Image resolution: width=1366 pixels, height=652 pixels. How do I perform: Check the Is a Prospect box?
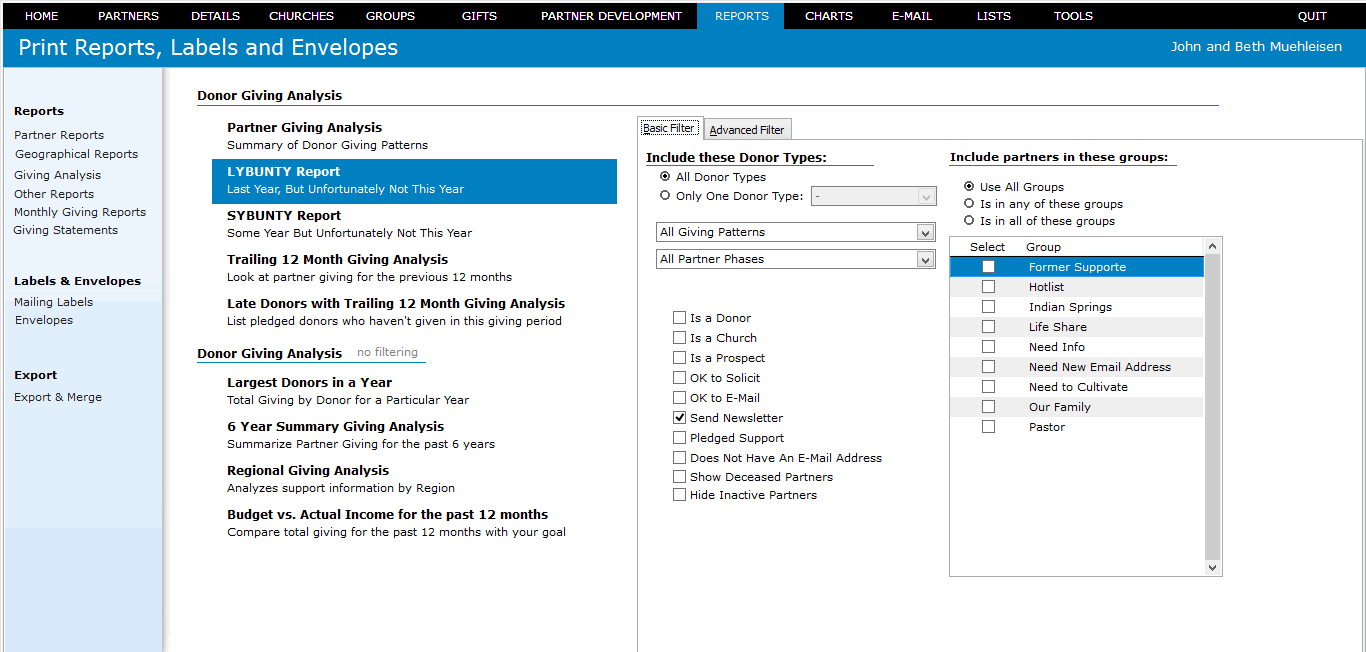click(680, 358)
